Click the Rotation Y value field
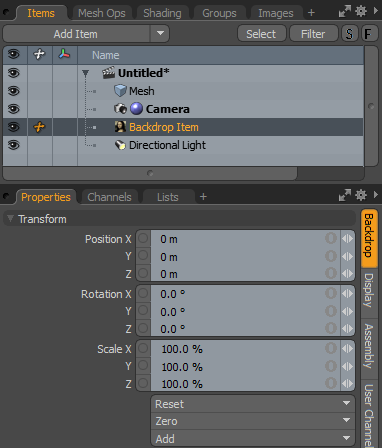 245,311
